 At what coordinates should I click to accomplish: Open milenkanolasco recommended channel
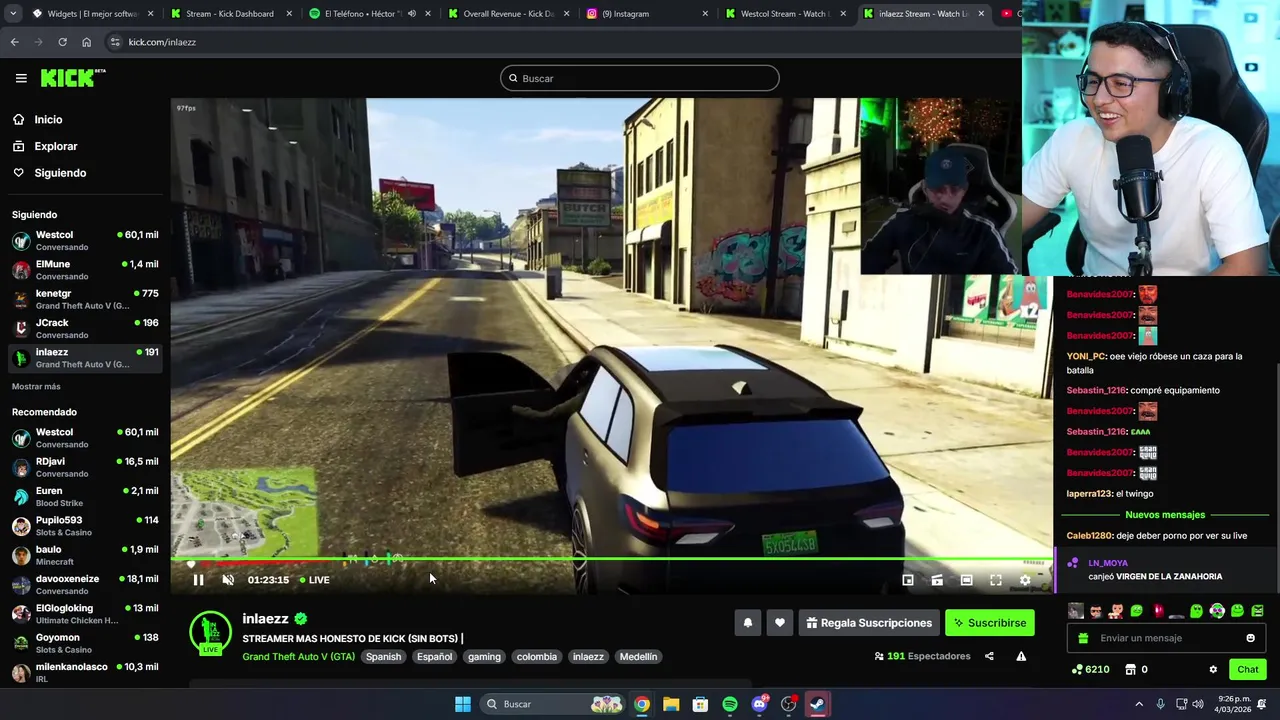pos(85,672)
